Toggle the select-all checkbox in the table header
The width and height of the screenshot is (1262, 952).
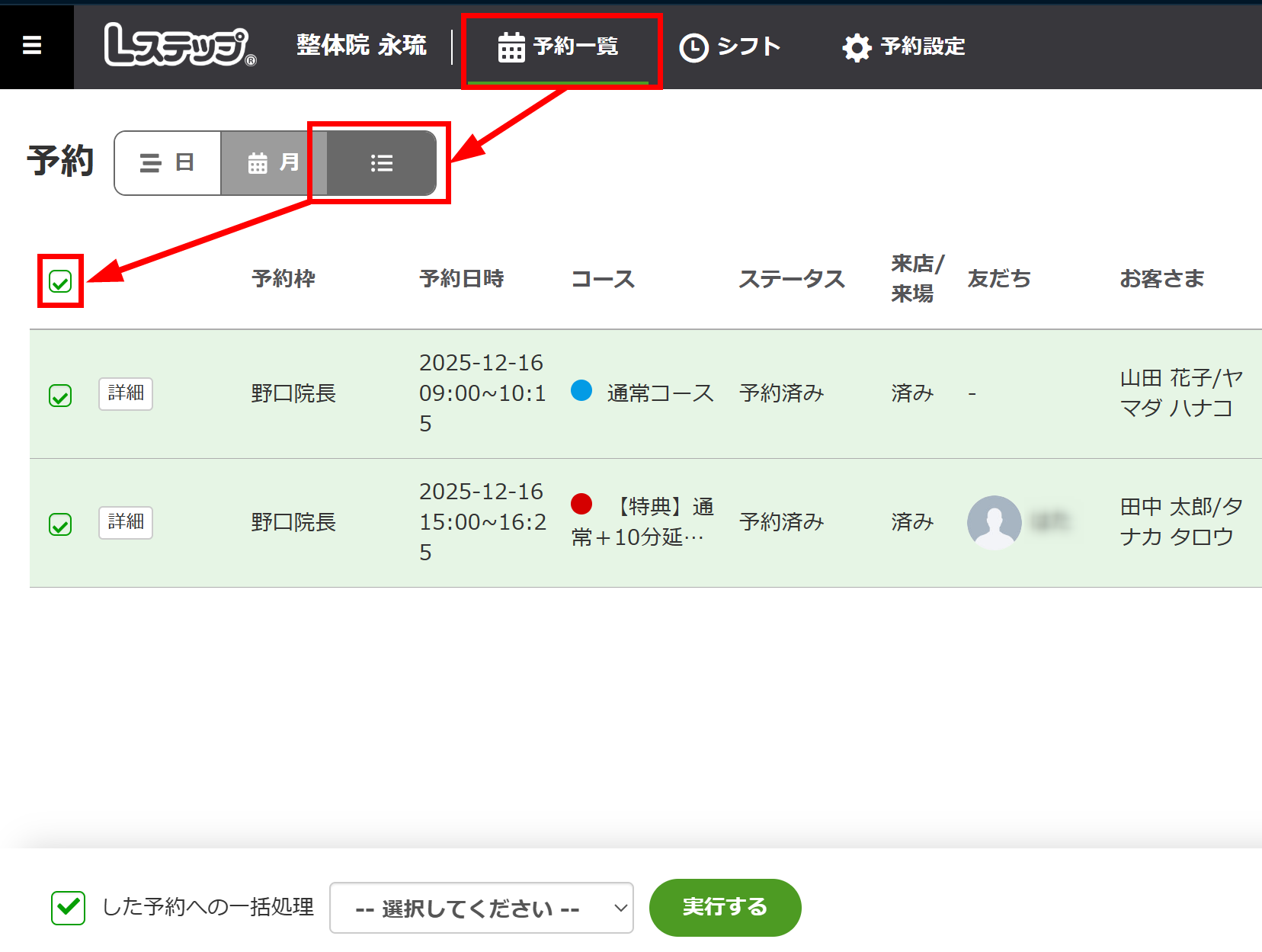60,282
